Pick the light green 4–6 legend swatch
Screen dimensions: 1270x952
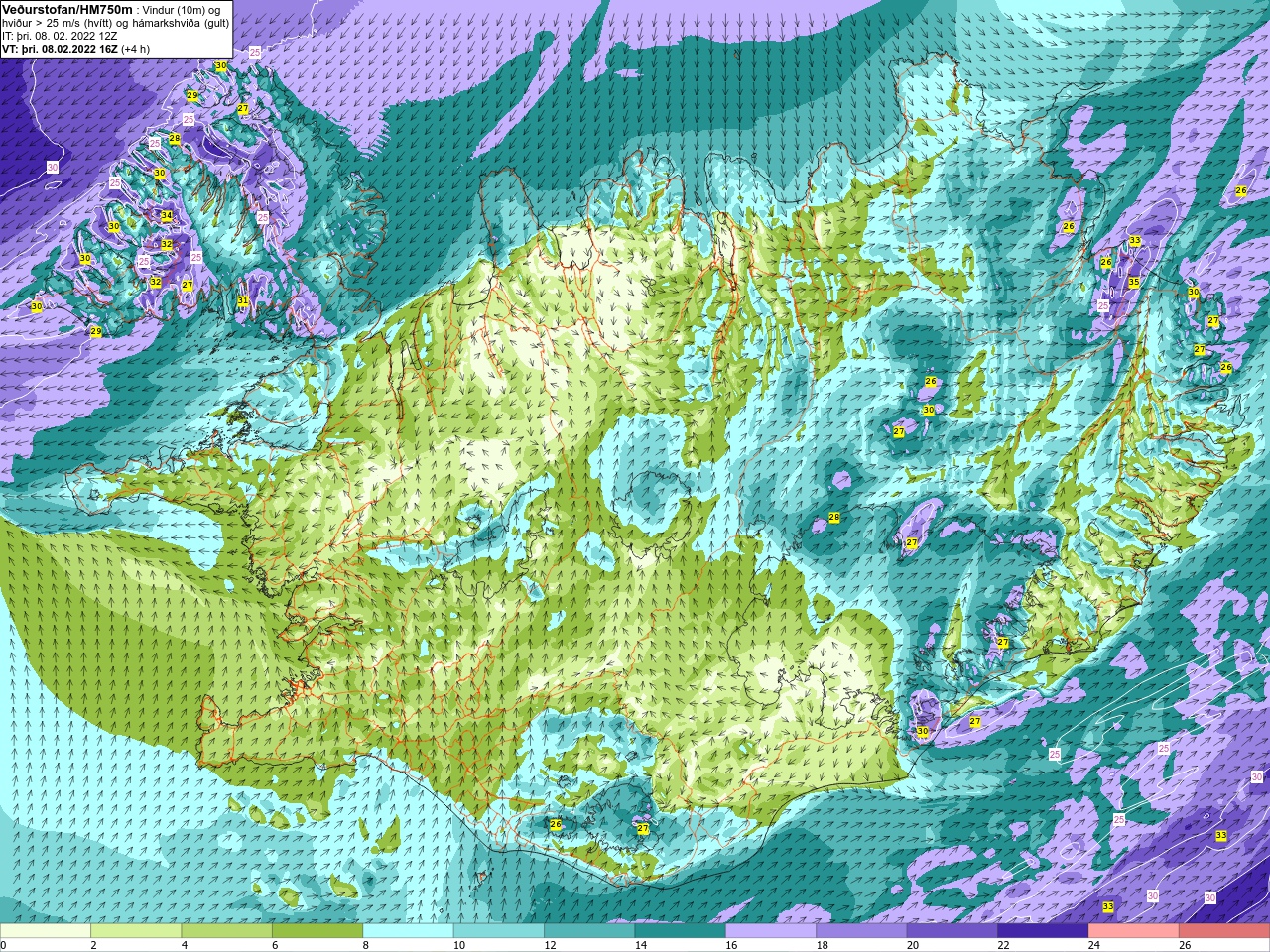(x=226, y=931)
